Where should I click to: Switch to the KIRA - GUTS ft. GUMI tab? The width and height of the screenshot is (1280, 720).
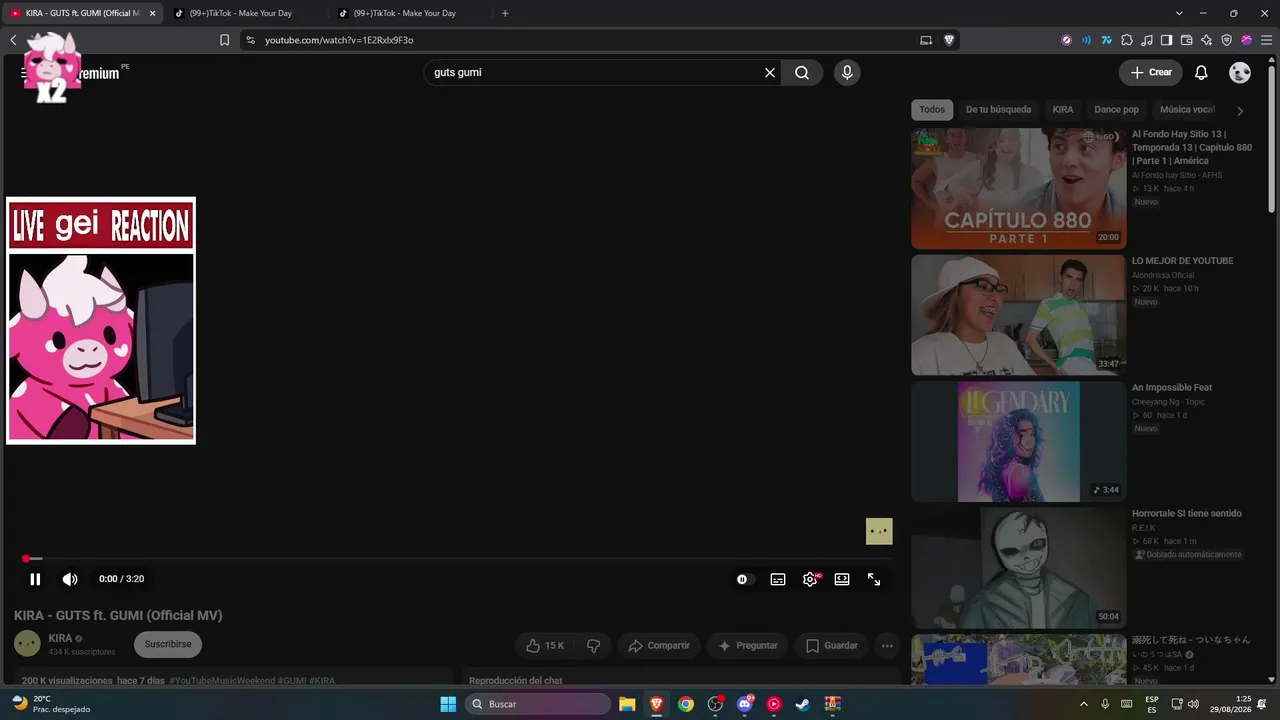82,13
